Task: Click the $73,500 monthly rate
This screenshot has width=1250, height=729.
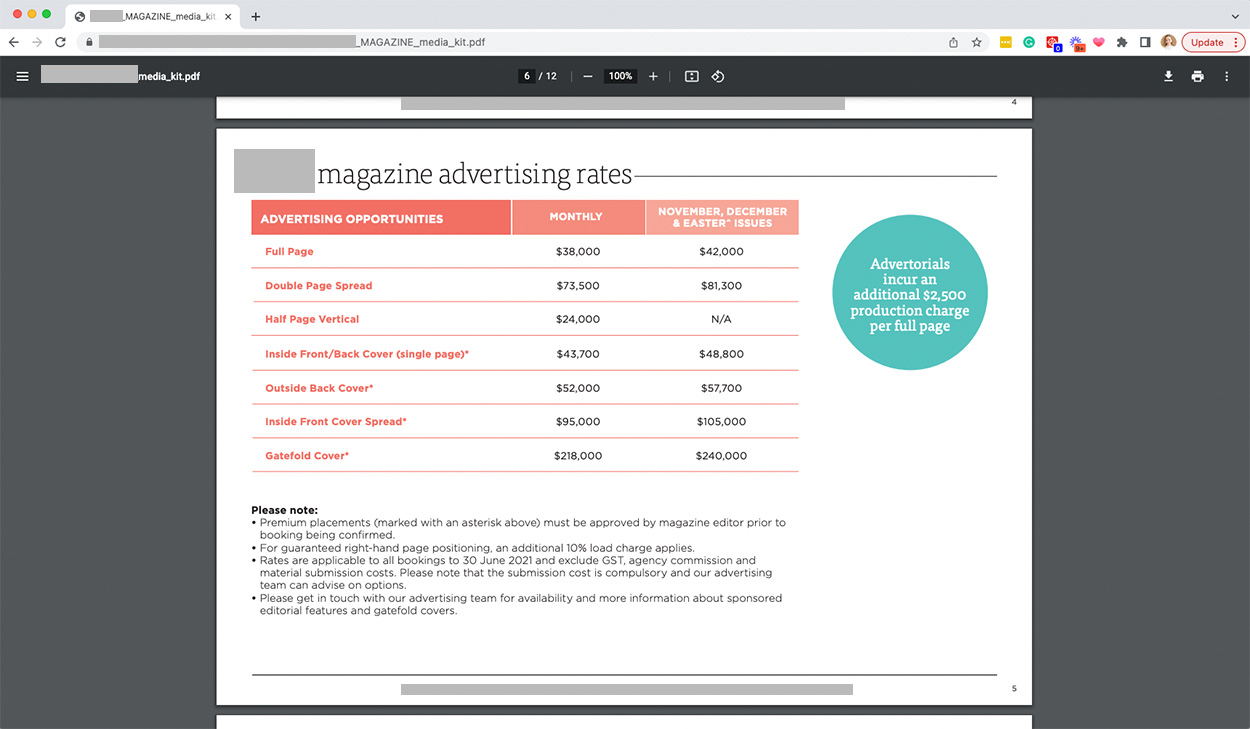Action: tap(578, 286)
